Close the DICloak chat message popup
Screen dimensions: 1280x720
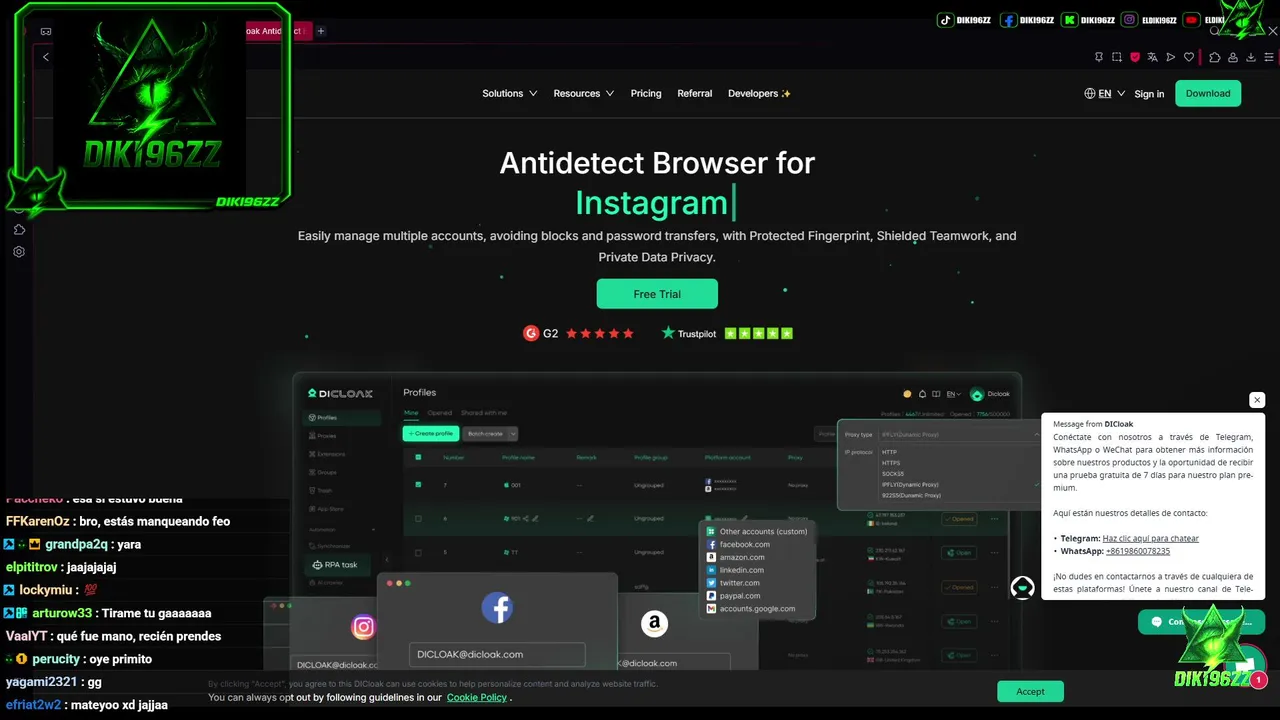click(x=1257, y=400)
